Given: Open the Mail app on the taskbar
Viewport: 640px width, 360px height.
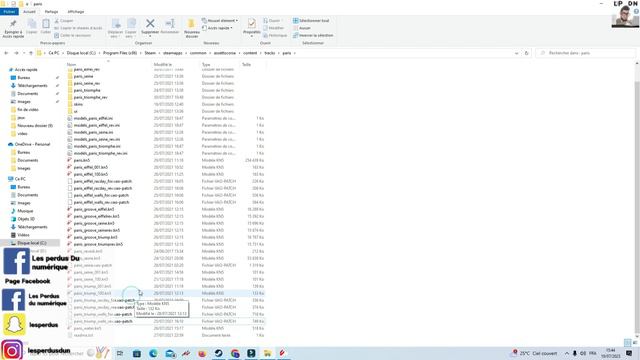Looking at the screenshot, I should [170, 353].
